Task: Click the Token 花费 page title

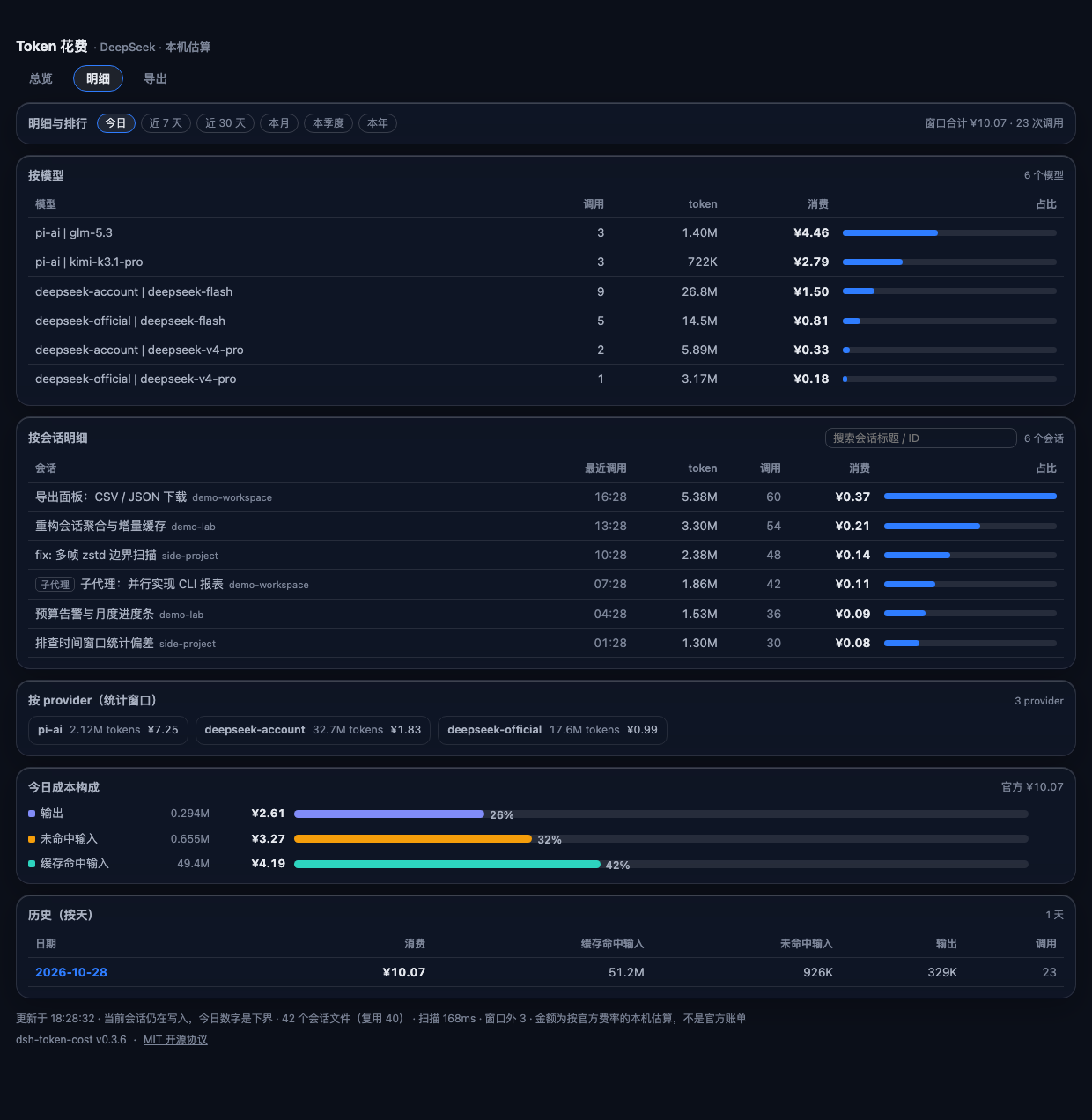Action: tap(52, 46)
